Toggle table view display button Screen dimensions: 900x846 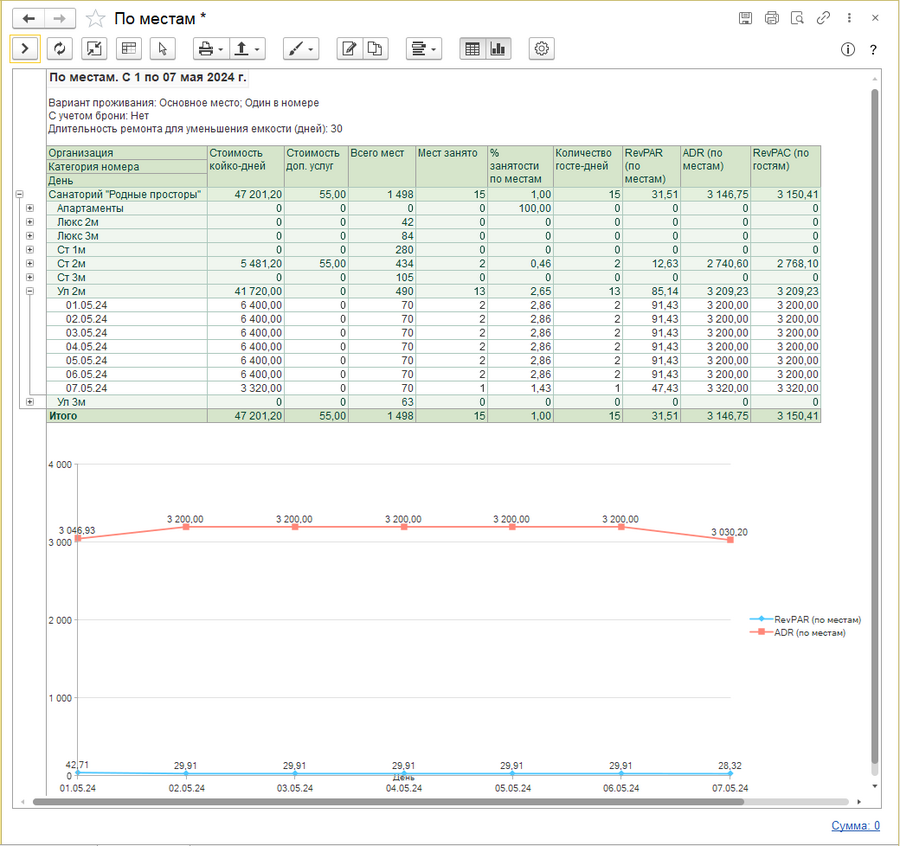pos(472,48)
